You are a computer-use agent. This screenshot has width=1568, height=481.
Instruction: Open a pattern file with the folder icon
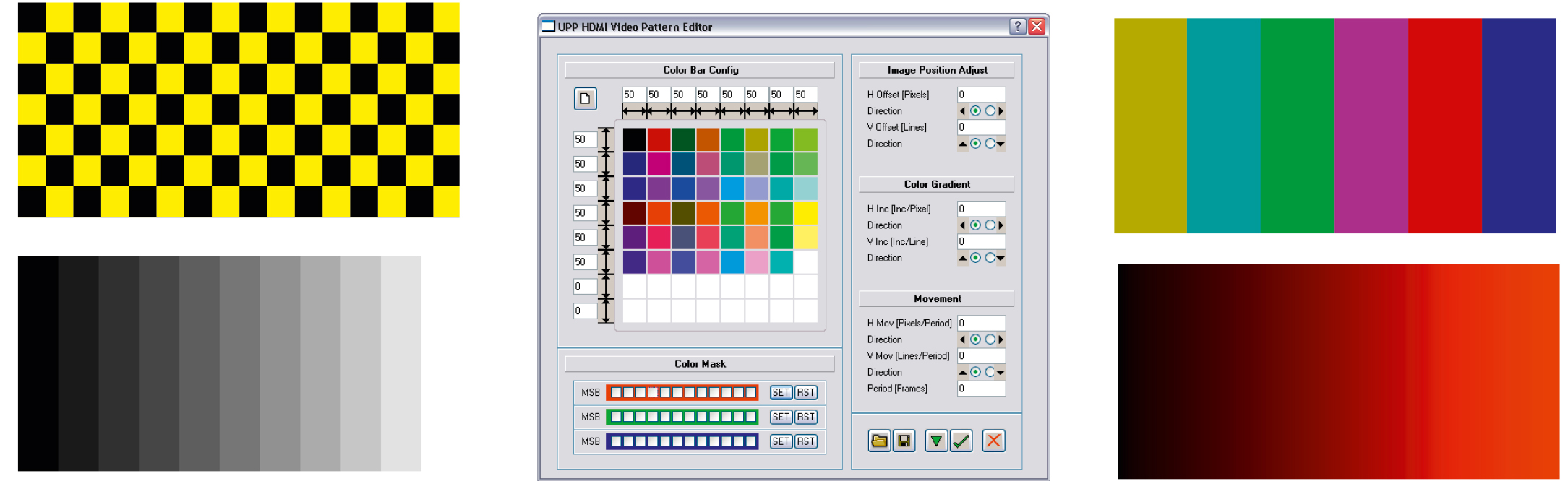click(879, 441)
